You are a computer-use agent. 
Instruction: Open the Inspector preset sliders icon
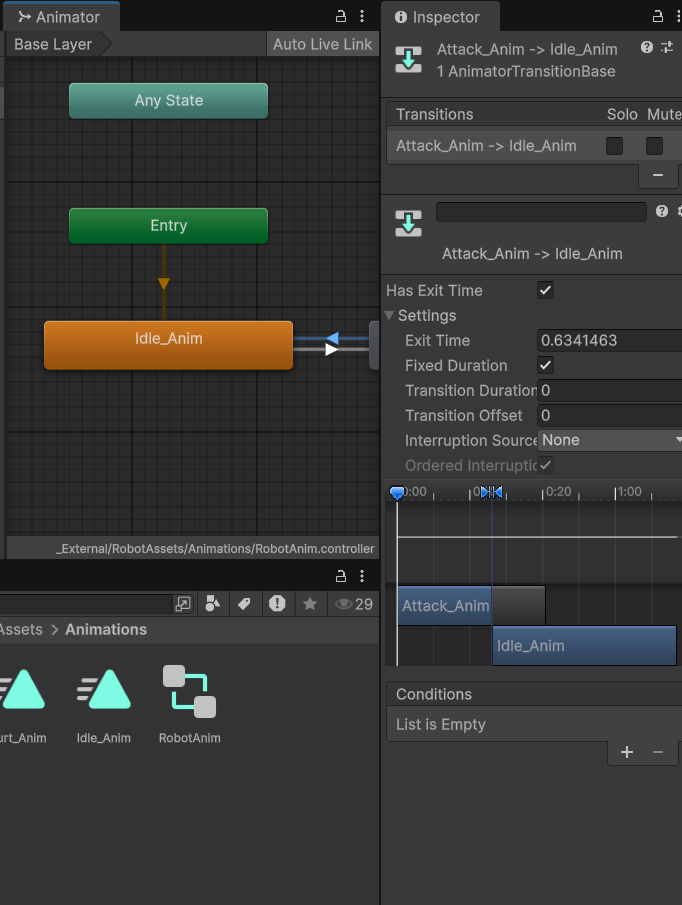click(x=667, y=48)
